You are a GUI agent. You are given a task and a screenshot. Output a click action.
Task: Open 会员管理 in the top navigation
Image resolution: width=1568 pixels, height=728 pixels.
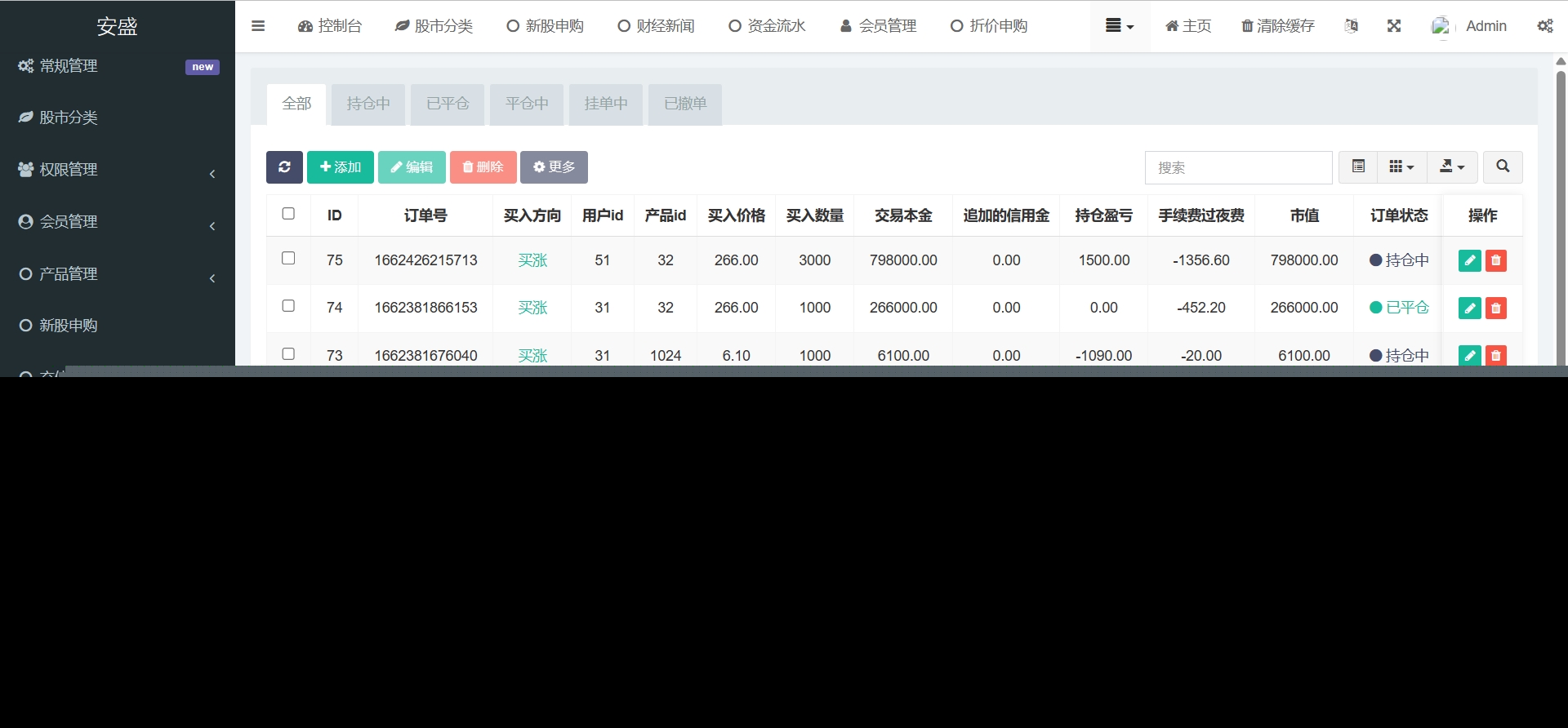coord(878,26)
